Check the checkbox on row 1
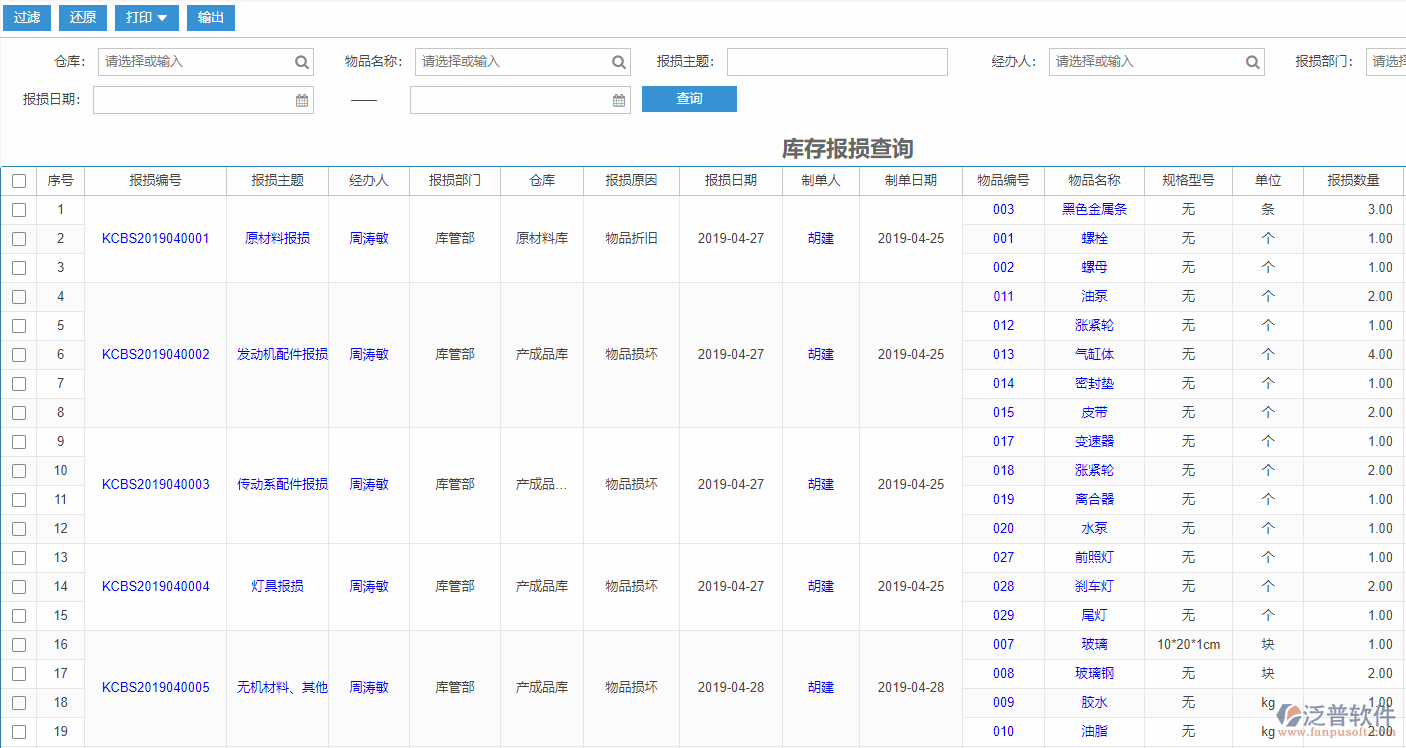 pos(18,209)
